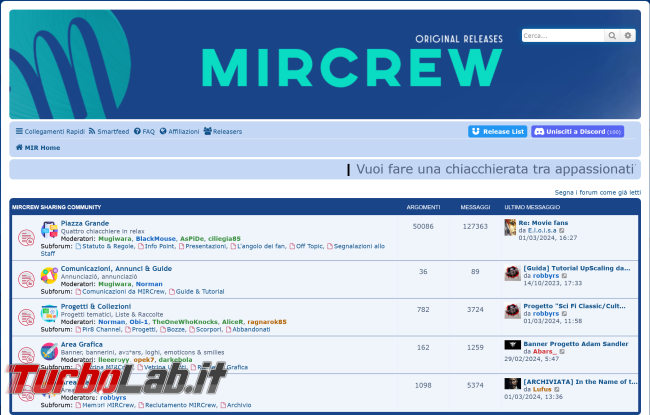The width and height of the screenshot is (650, 415).
Task: Open Progetto "Sci Fi Classic/Cult last post
Action: pos(575,306)
